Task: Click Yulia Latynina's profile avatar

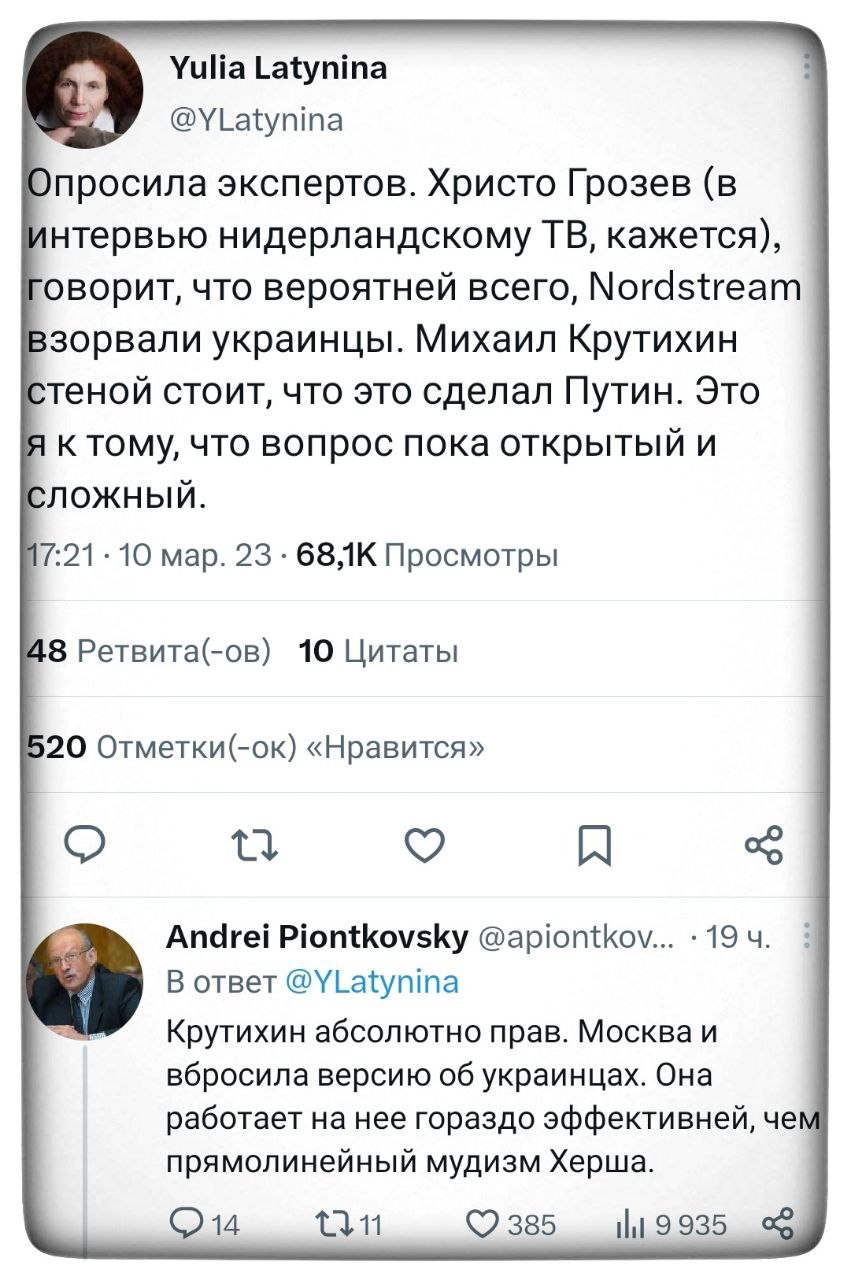Action: click(84, 90)
